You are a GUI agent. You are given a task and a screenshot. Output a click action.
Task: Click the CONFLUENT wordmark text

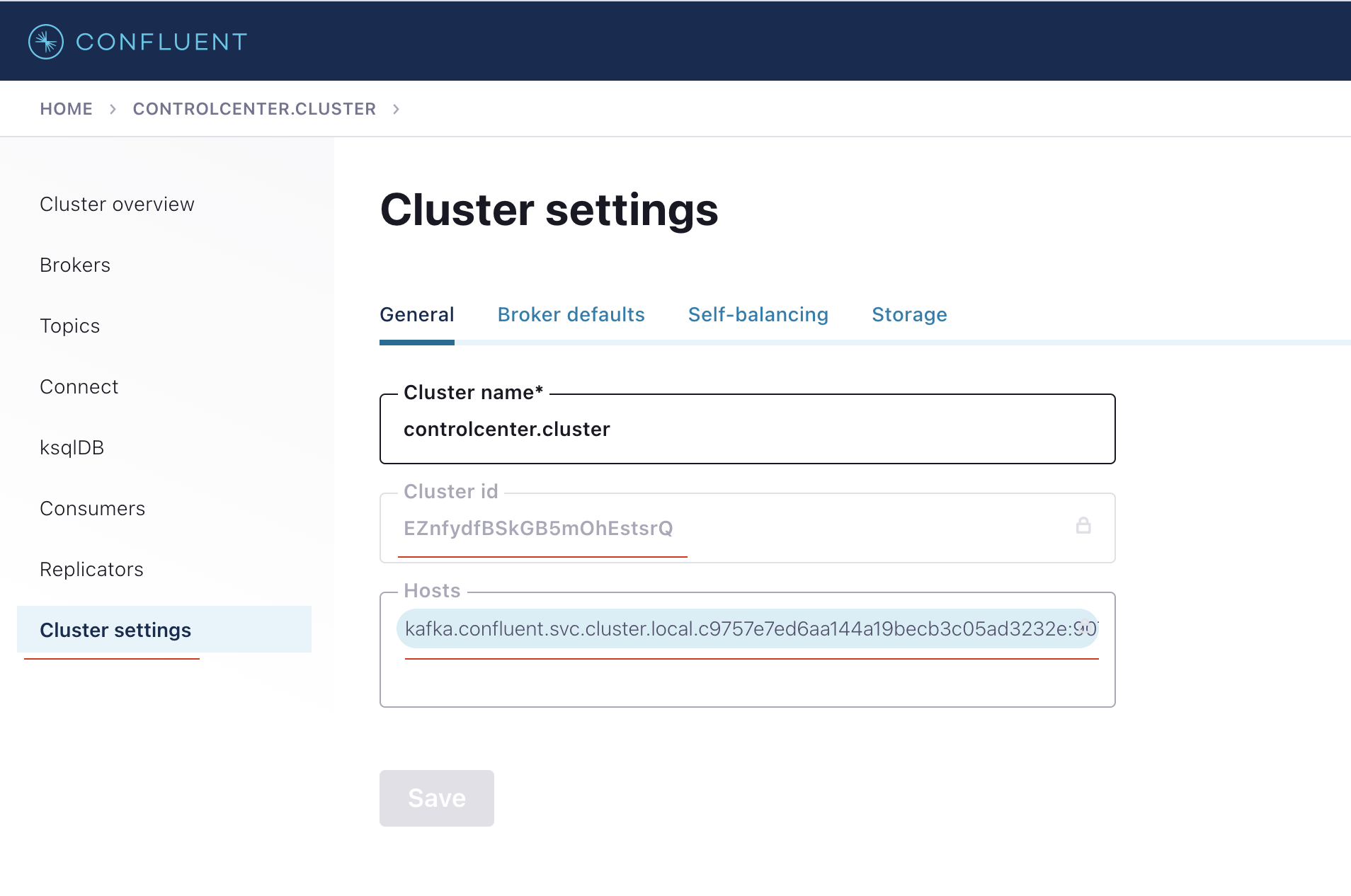pos(161,42)
